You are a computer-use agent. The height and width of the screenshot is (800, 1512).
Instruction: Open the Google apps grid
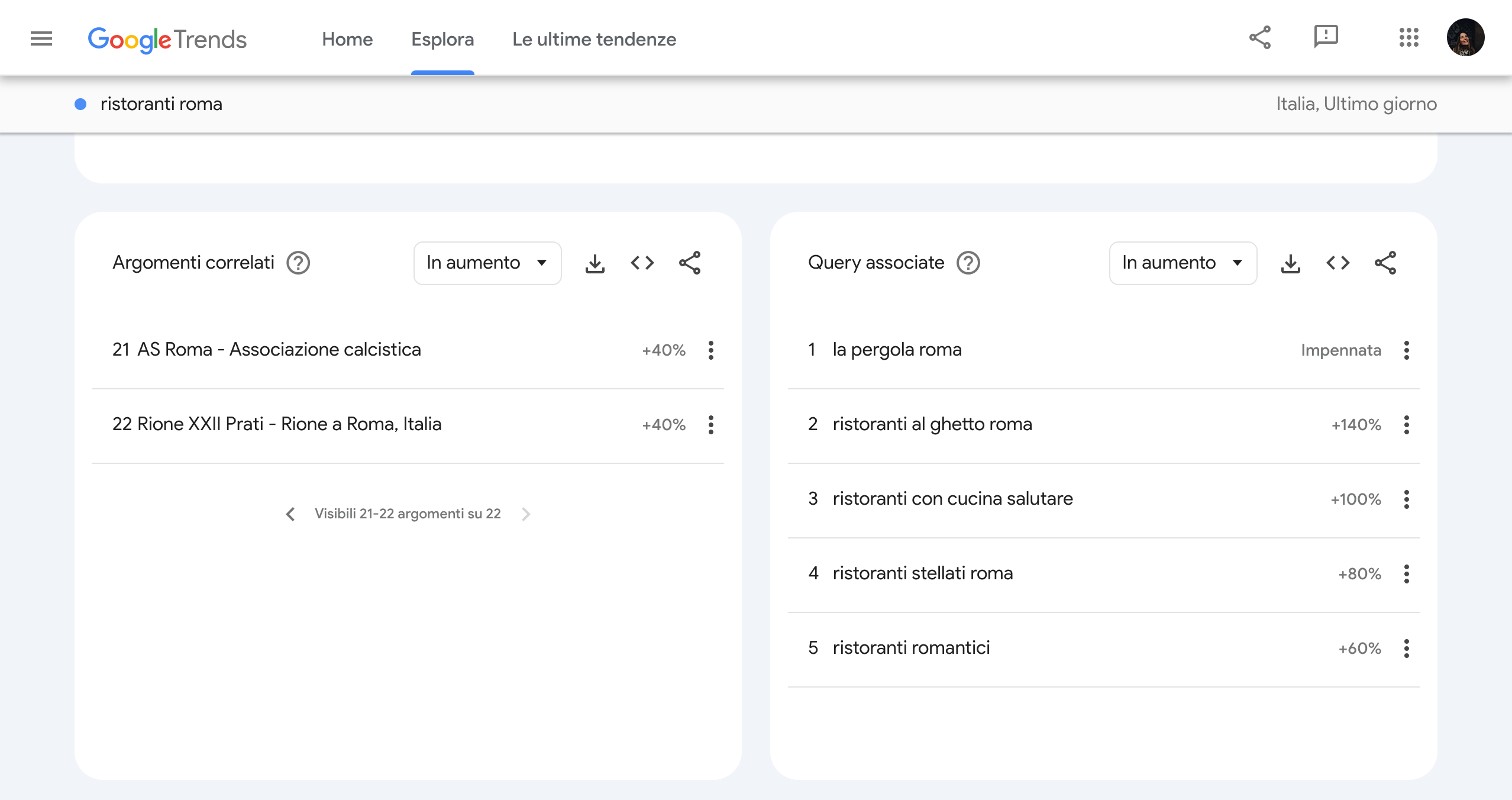(x=1408, y=38)
